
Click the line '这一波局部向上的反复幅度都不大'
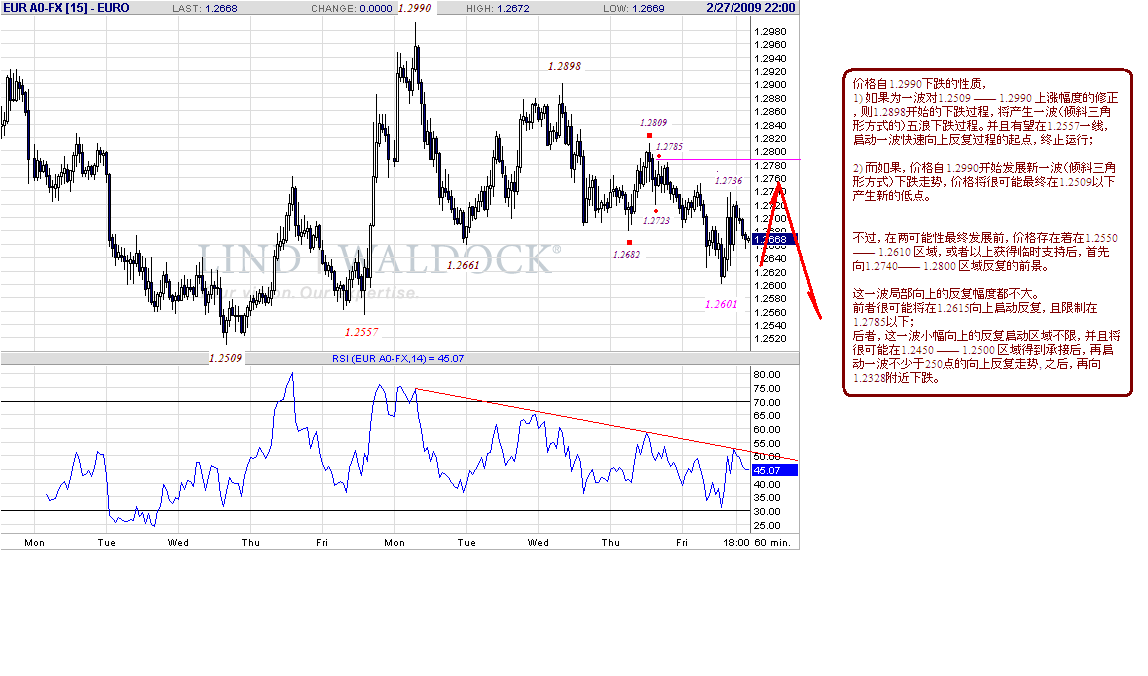point(946,294)
